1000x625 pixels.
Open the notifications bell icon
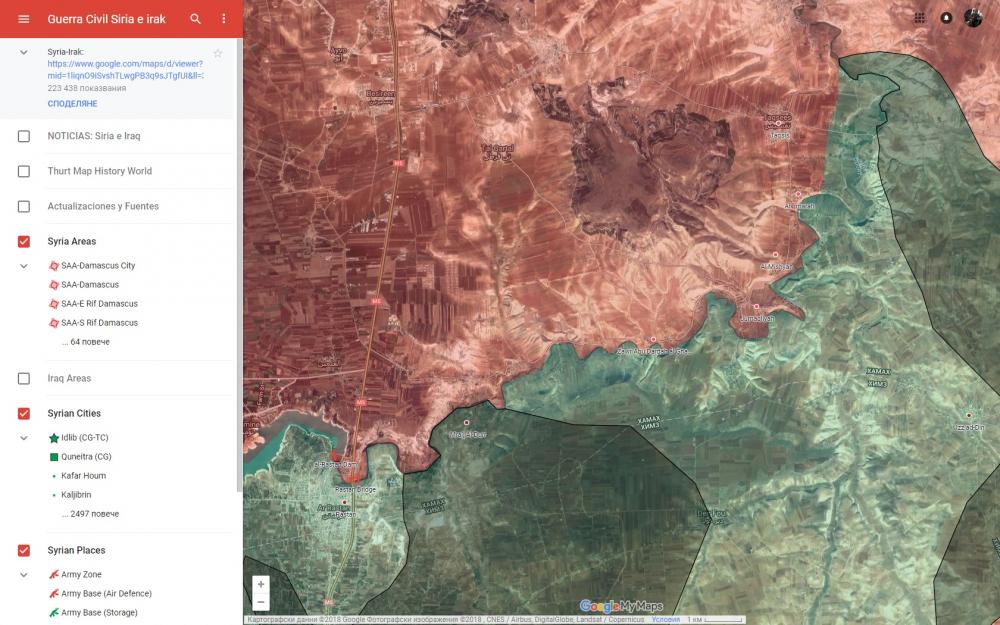tap(946, 18)
